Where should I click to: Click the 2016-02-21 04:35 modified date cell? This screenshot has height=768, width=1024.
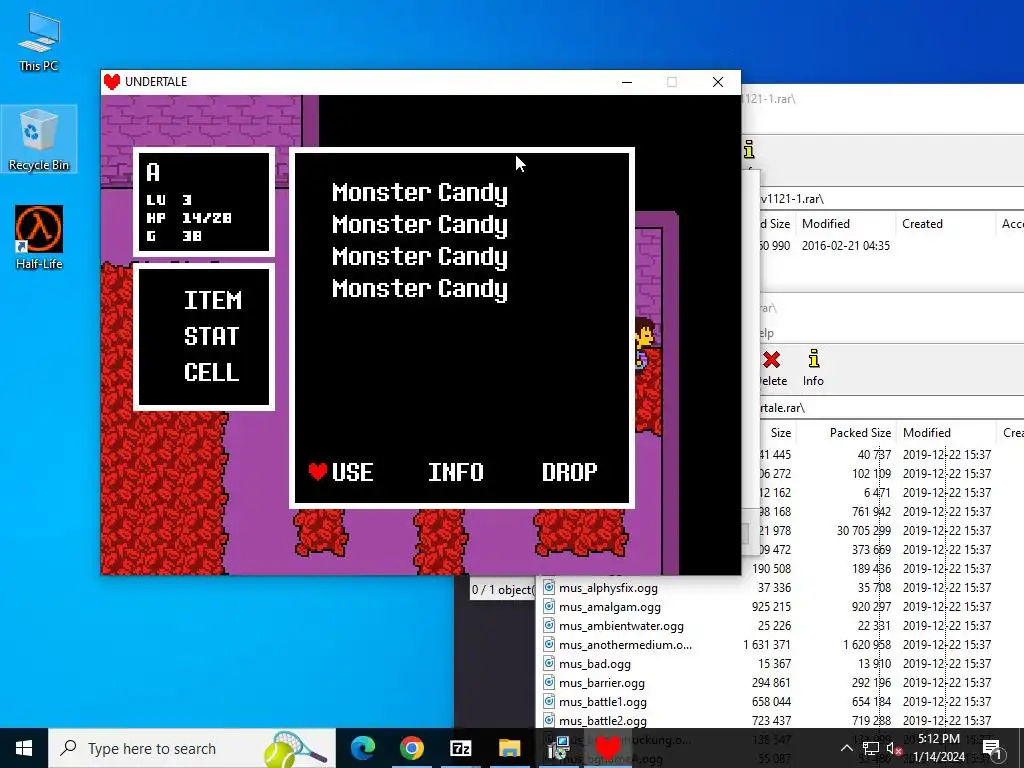846,246
